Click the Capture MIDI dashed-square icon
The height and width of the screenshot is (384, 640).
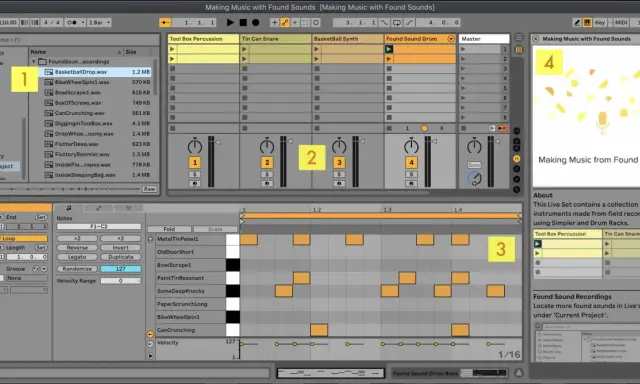[305, 22]
